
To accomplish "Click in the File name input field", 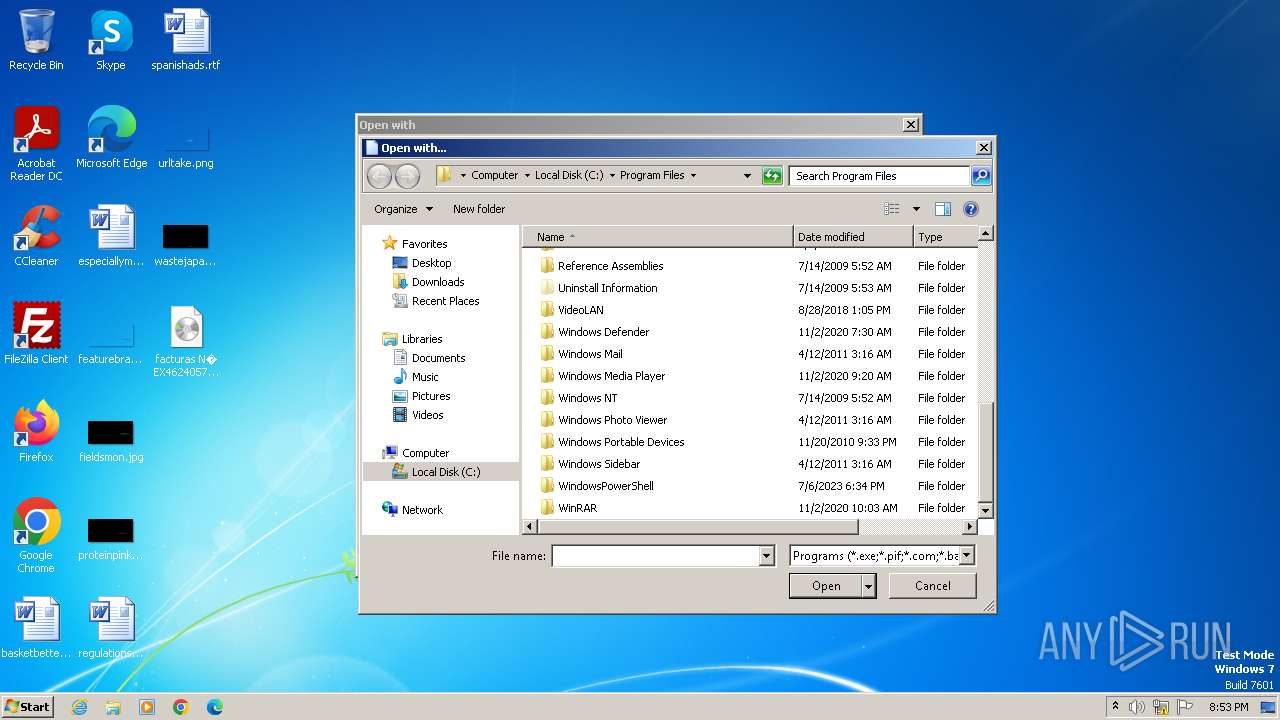I will point(655,556).
